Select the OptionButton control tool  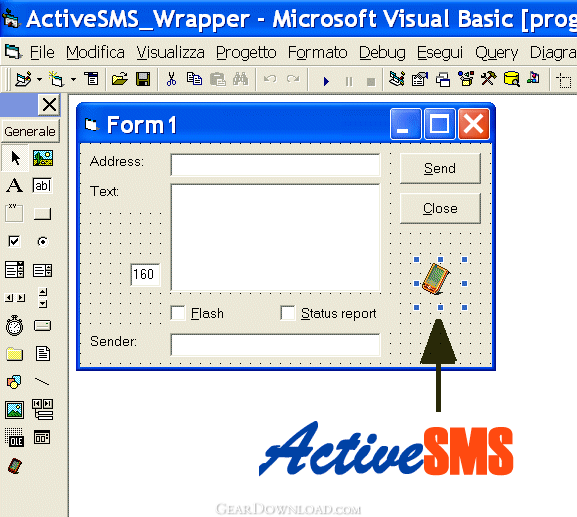tap(42, 242)
